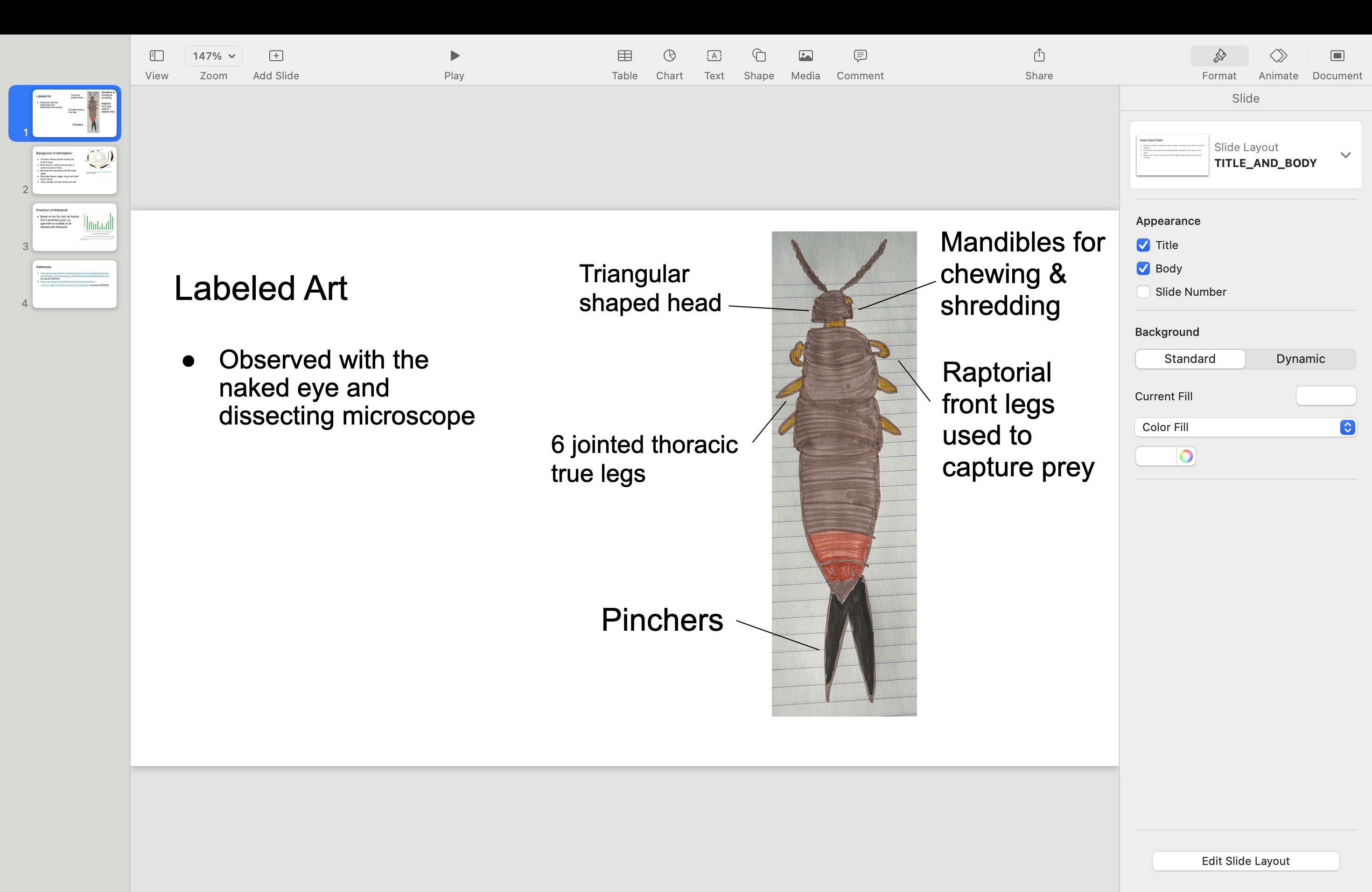Open the 147% Zoom dropdown
The height and width of the screenshot is (892, 1372).
point(213,56)
